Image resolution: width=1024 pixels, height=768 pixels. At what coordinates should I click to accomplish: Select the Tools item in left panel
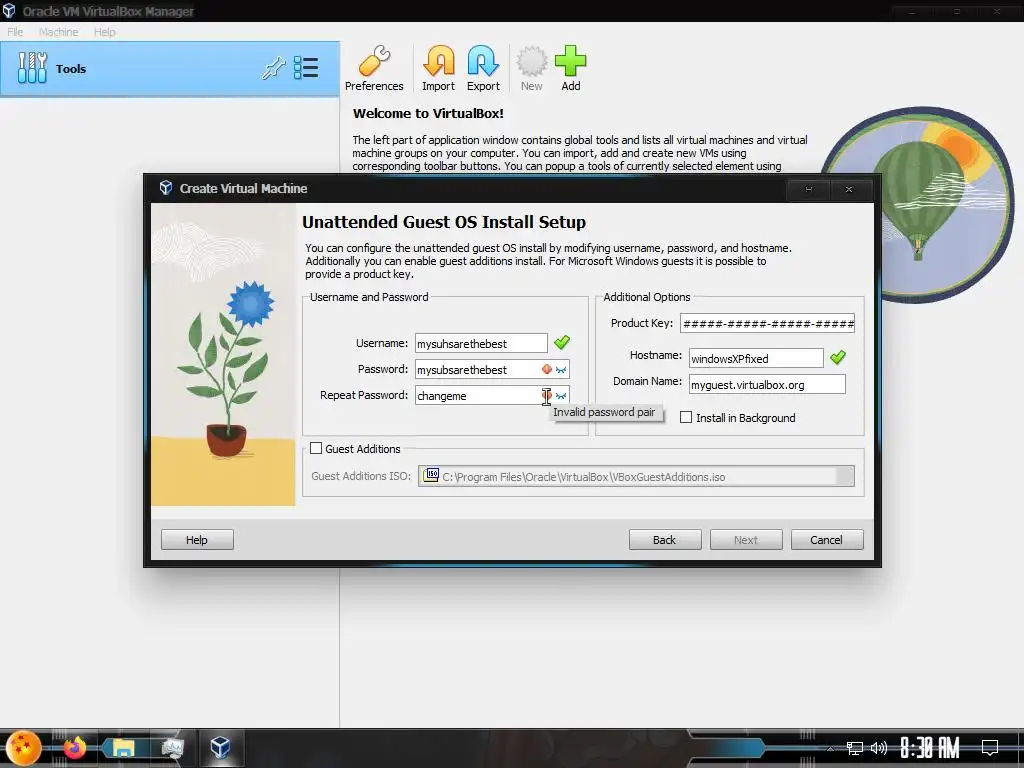click(x=170, y=69)
